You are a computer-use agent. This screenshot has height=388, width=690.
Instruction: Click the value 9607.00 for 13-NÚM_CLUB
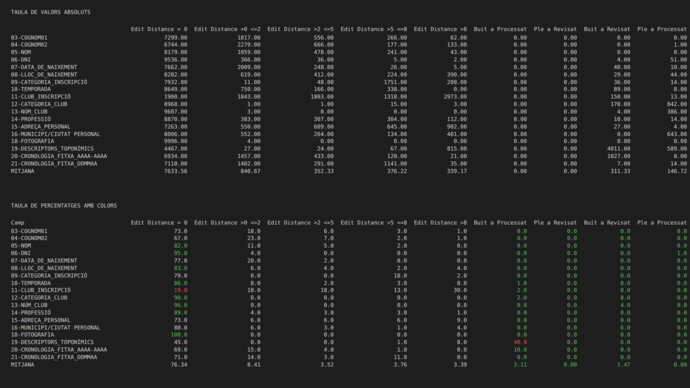(176, 112)
